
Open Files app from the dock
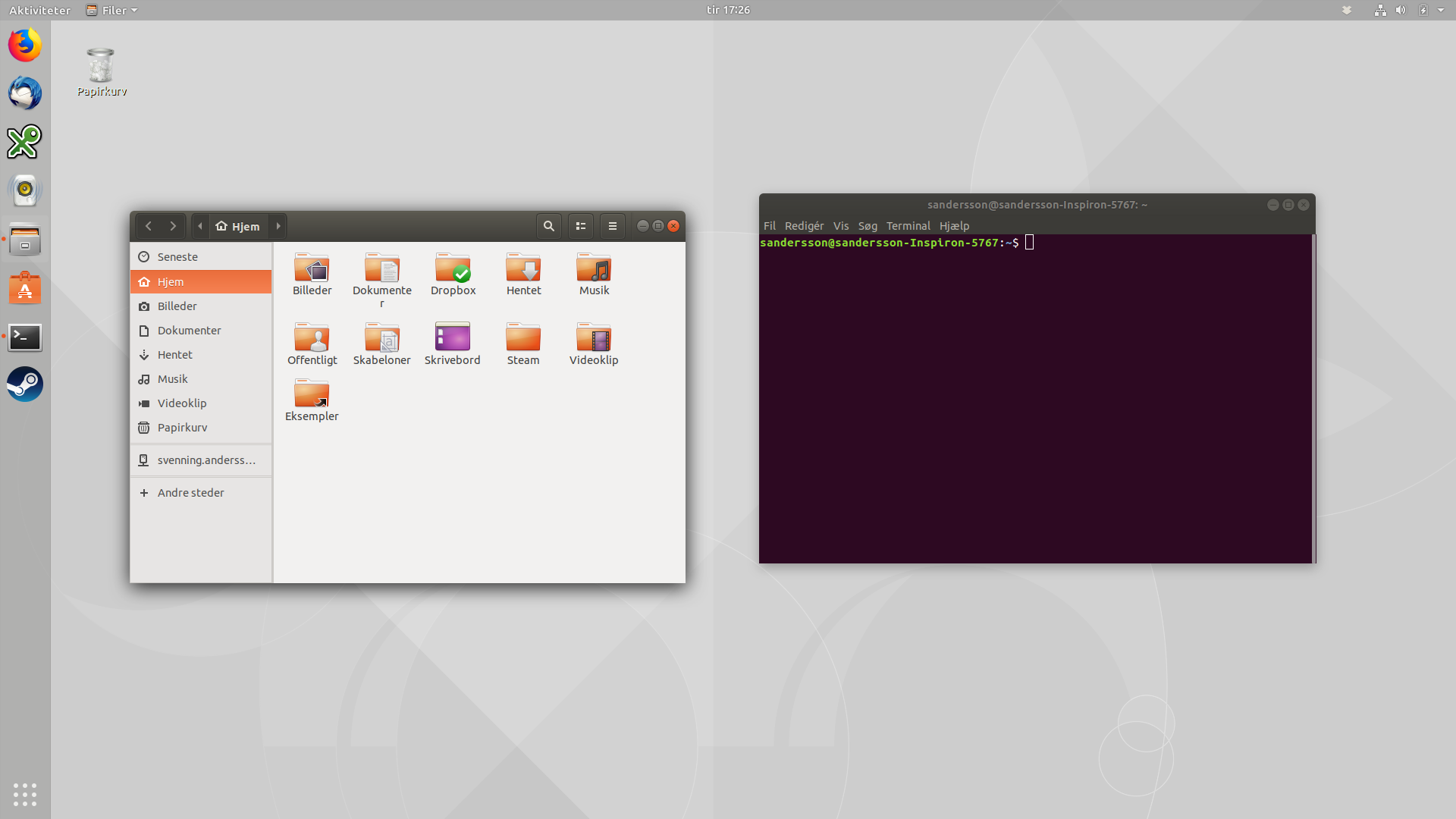25,239
